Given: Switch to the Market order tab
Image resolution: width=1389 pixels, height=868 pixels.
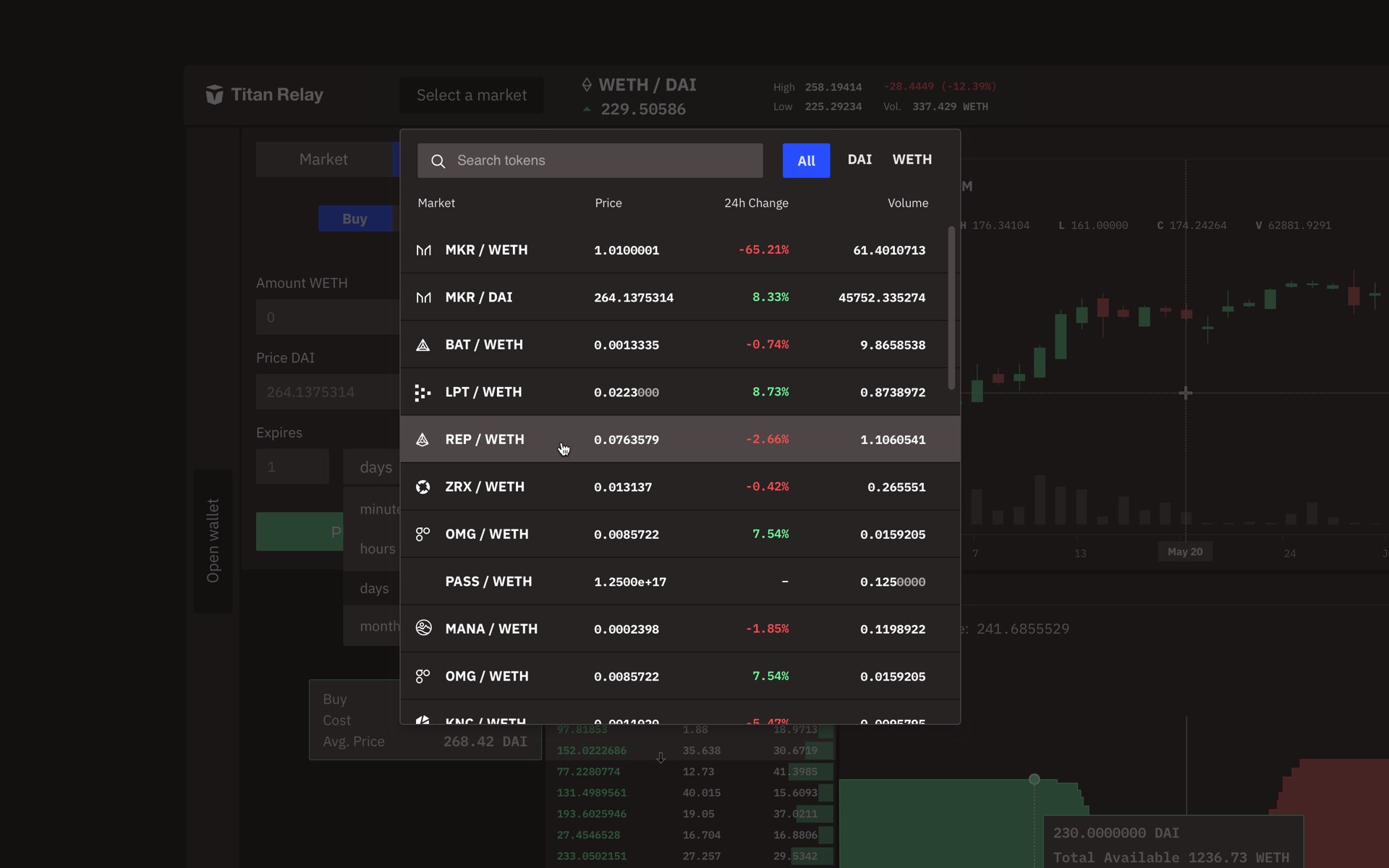Looking at the screenshot, I should (x=324, y=159).
